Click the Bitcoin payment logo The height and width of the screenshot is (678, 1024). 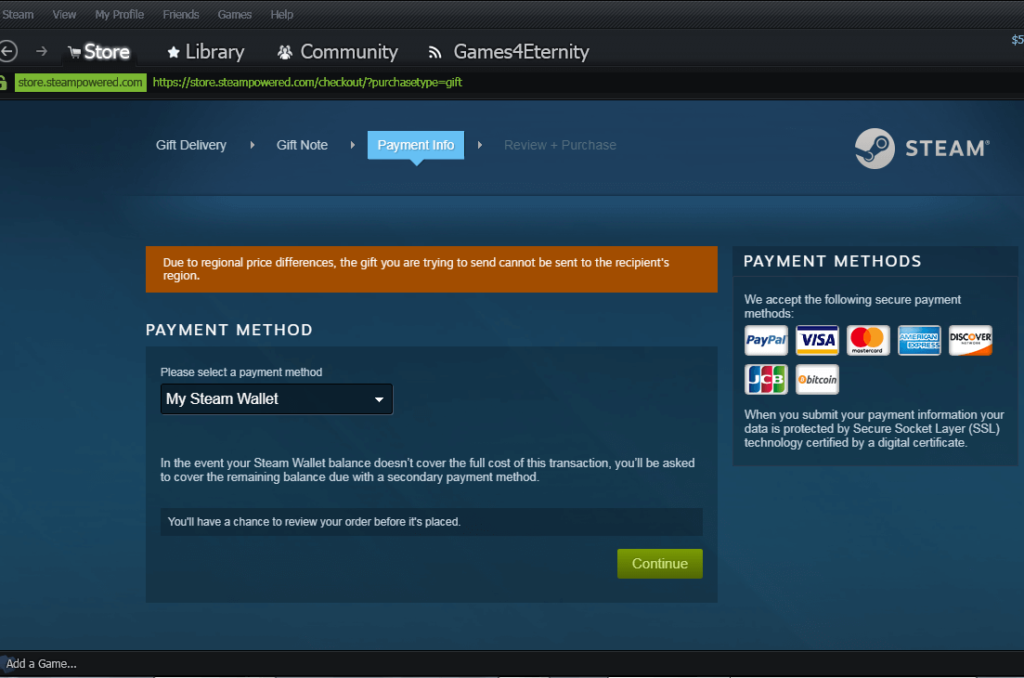[x=817, y=379]
